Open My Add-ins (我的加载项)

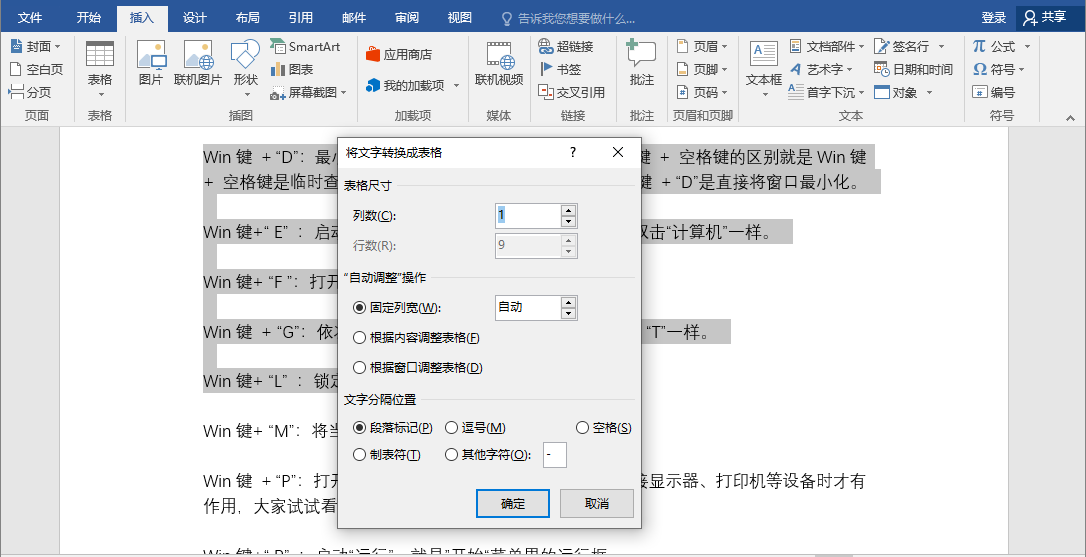[413, 85]
